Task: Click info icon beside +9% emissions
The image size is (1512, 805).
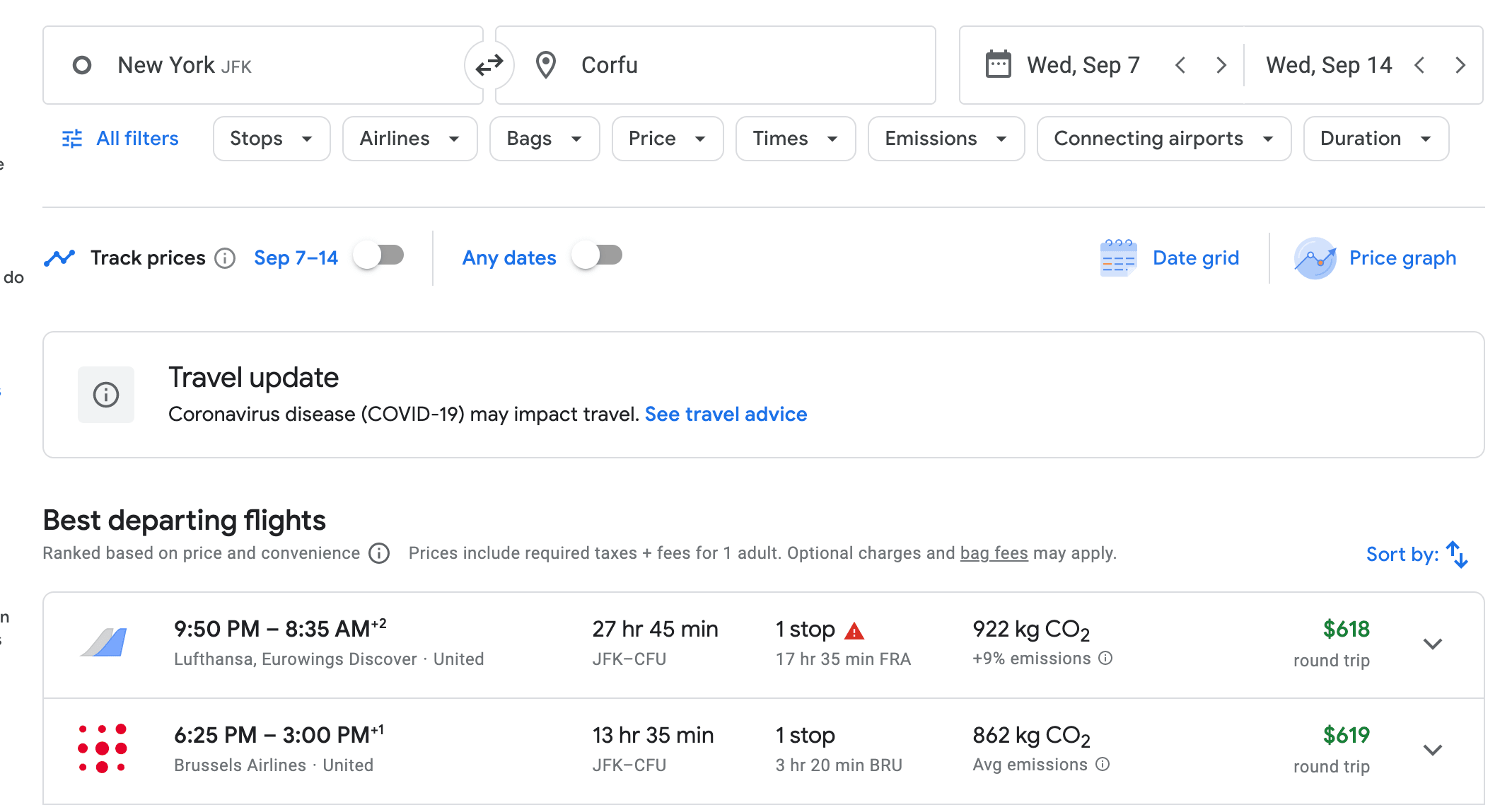Action: click(x=1105, y=659)
